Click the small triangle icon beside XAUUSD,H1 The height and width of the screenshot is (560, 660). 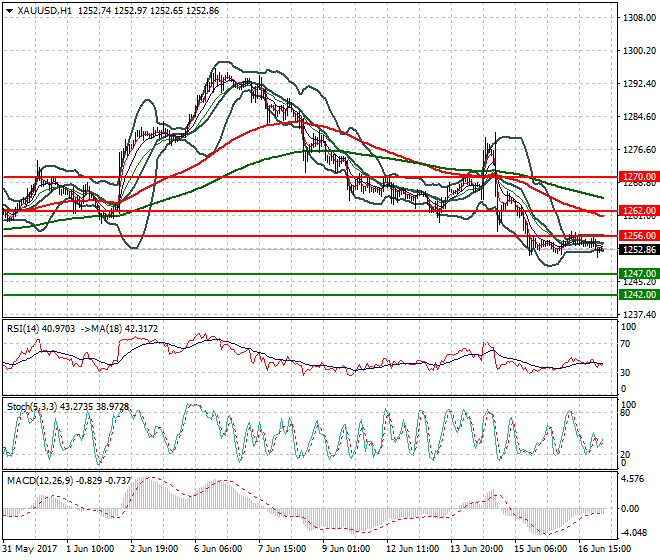click(x=9, y=10)
